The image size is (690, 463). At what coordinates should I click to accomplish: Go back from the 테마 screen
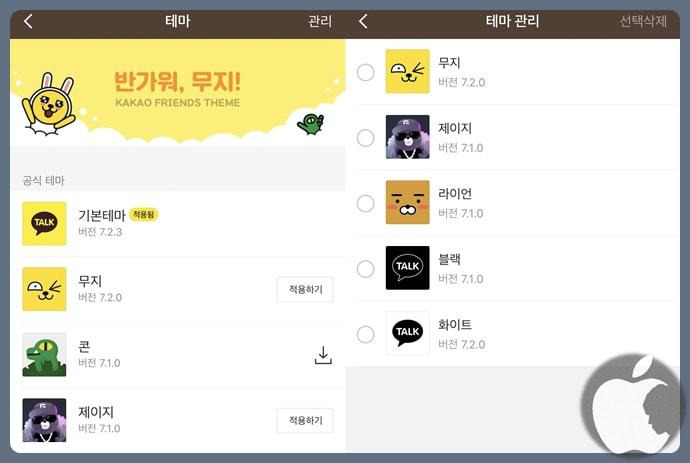click(28, 21)
